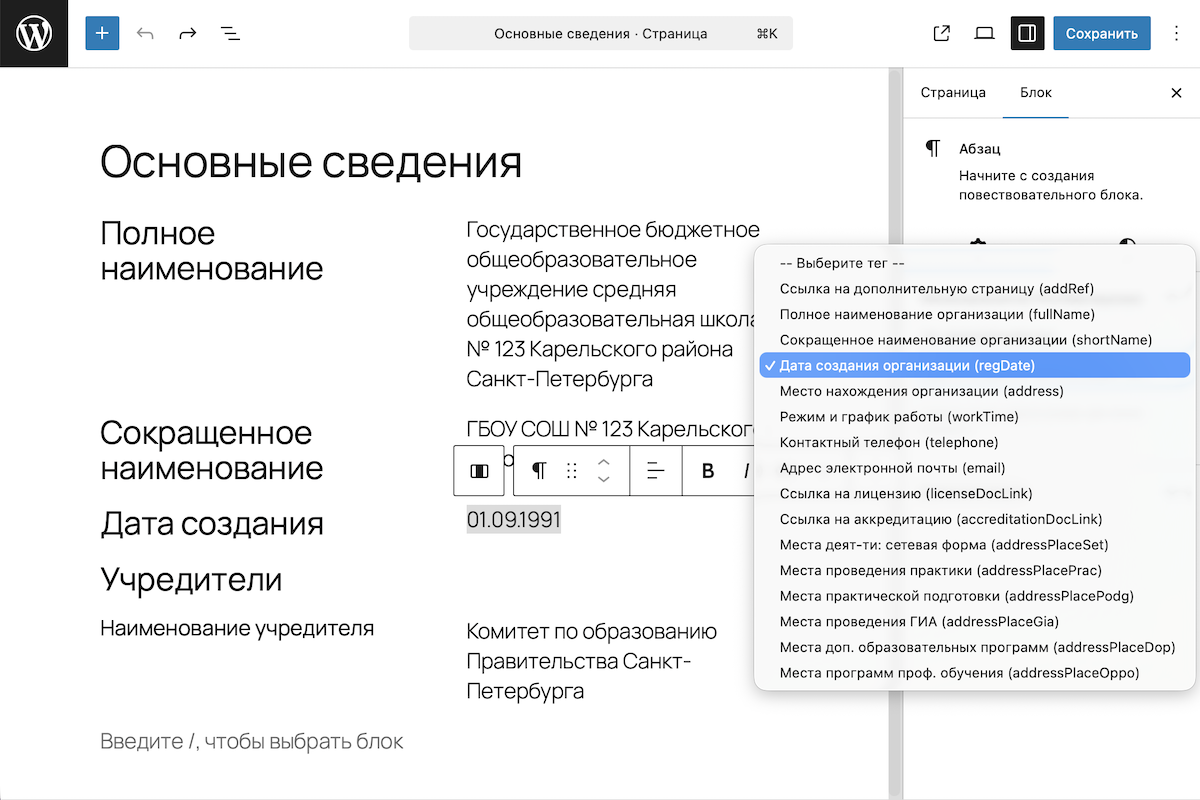Click the paragraph block type icon in toolbar
The width and height of the screenshot is (1200, 800).
click(x=539, y=471)
